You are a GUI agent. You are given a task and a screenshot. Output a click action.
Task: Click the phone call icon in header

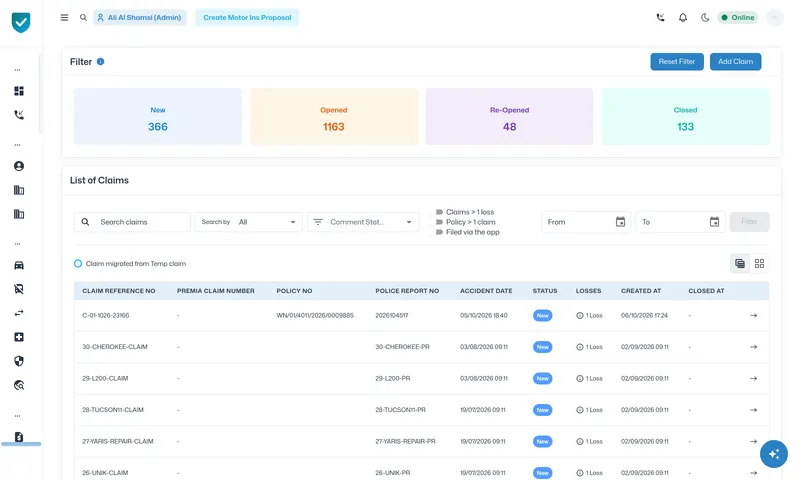click(x=660, y=17)
